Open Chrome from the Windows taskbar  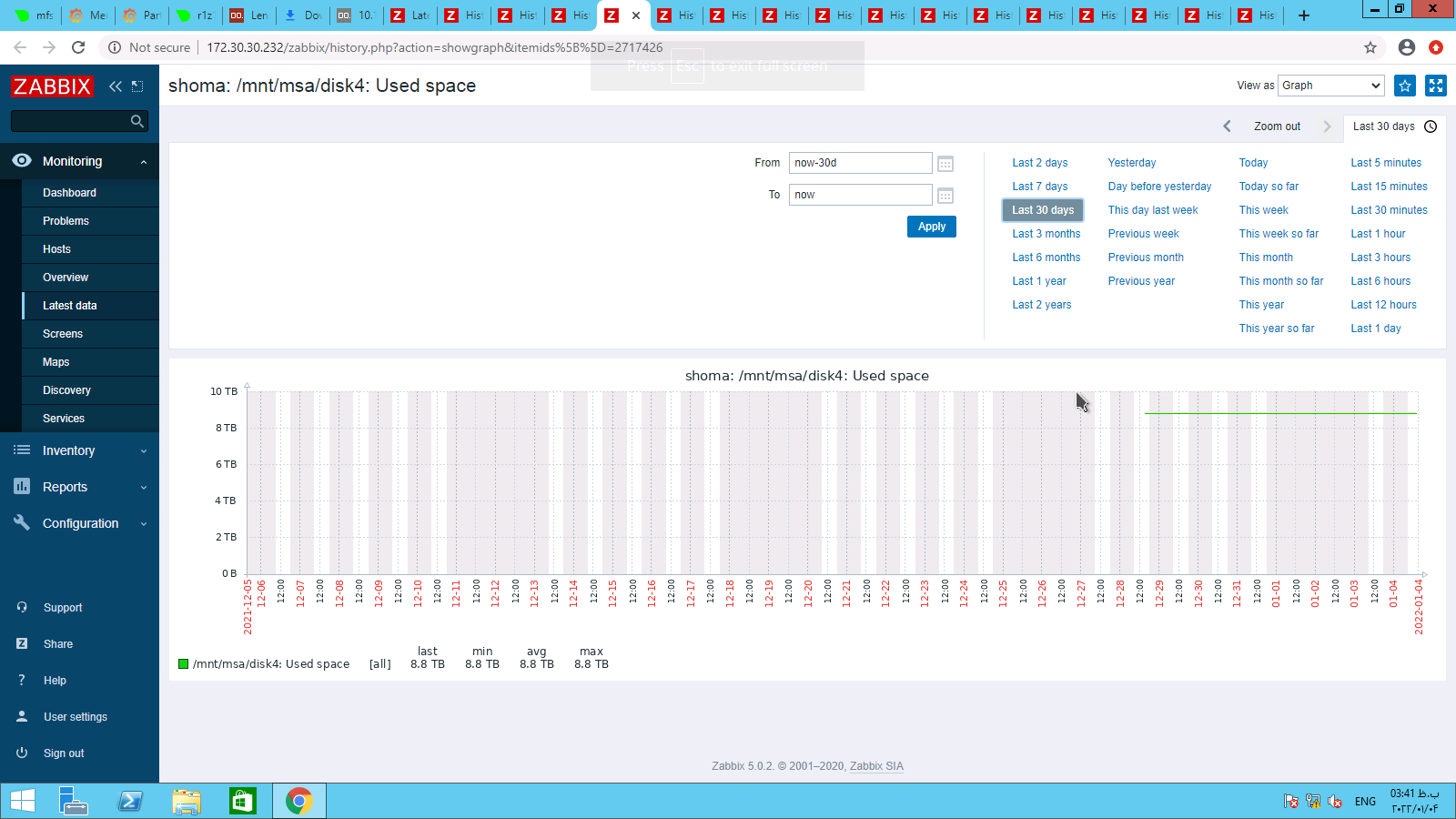pos(298,801)
